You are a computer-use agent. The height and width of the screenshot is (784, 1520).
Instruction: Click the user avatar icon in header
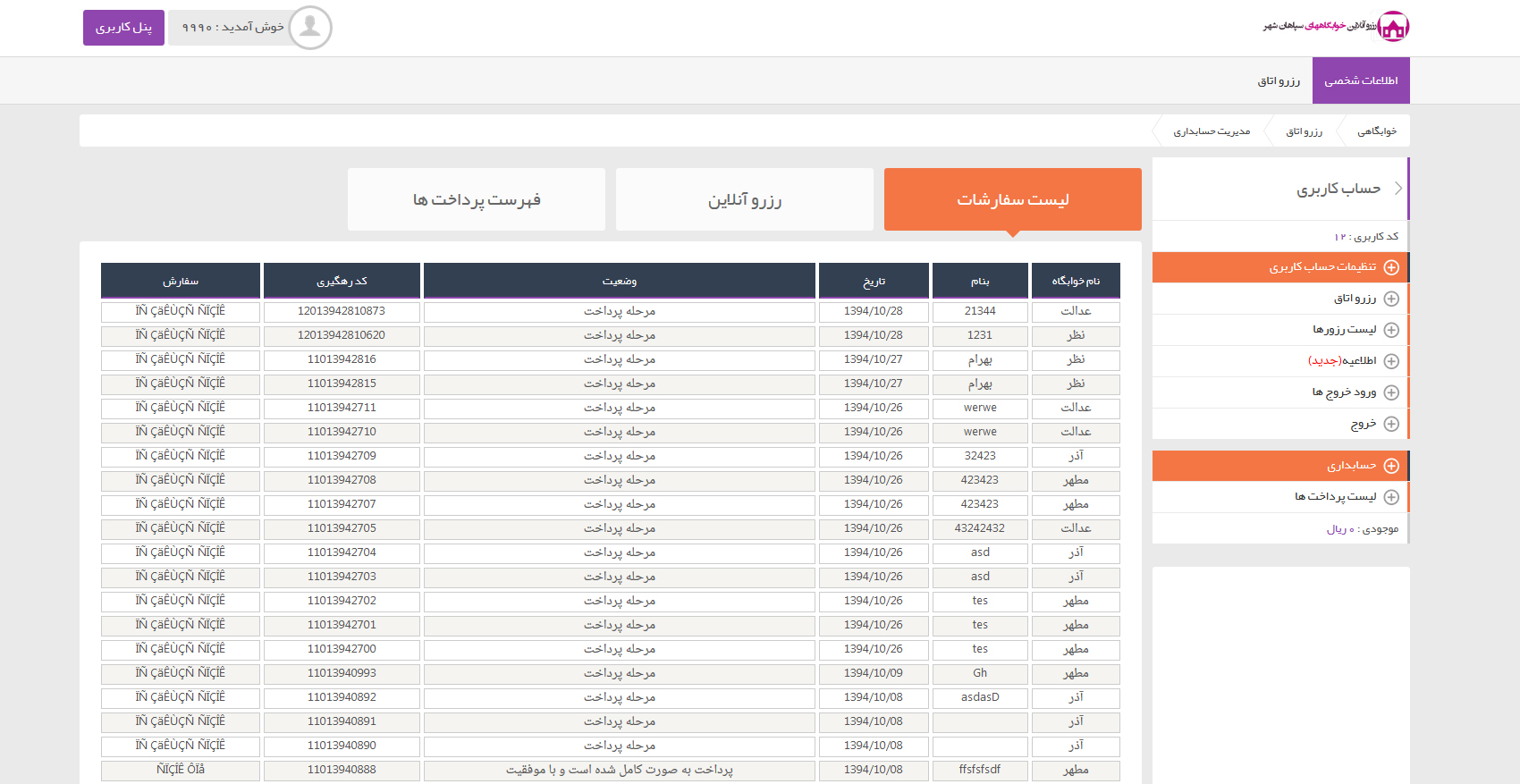click(x=310, y=28)
